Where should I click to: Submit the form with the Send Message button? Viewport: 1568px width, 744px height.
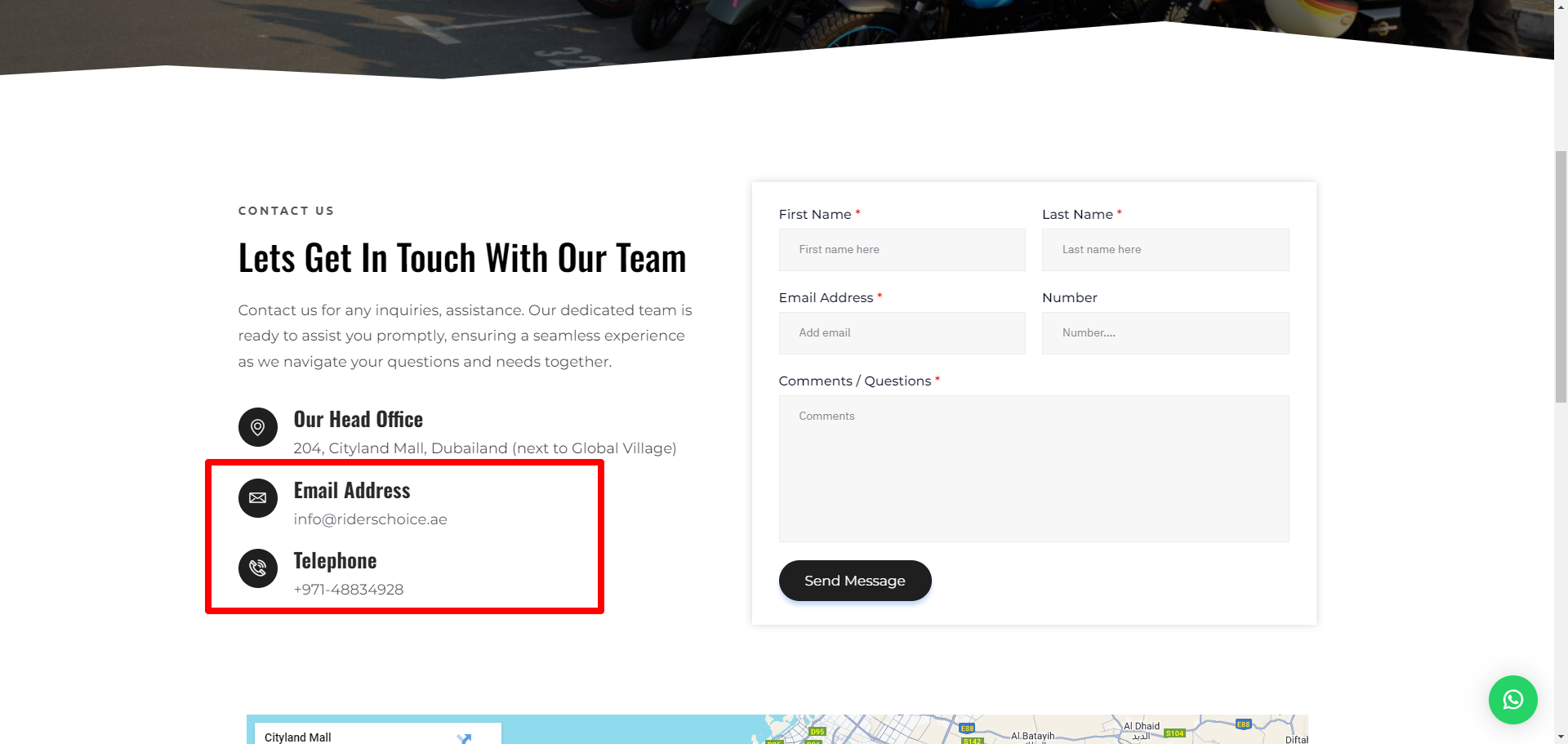(855, 581)
